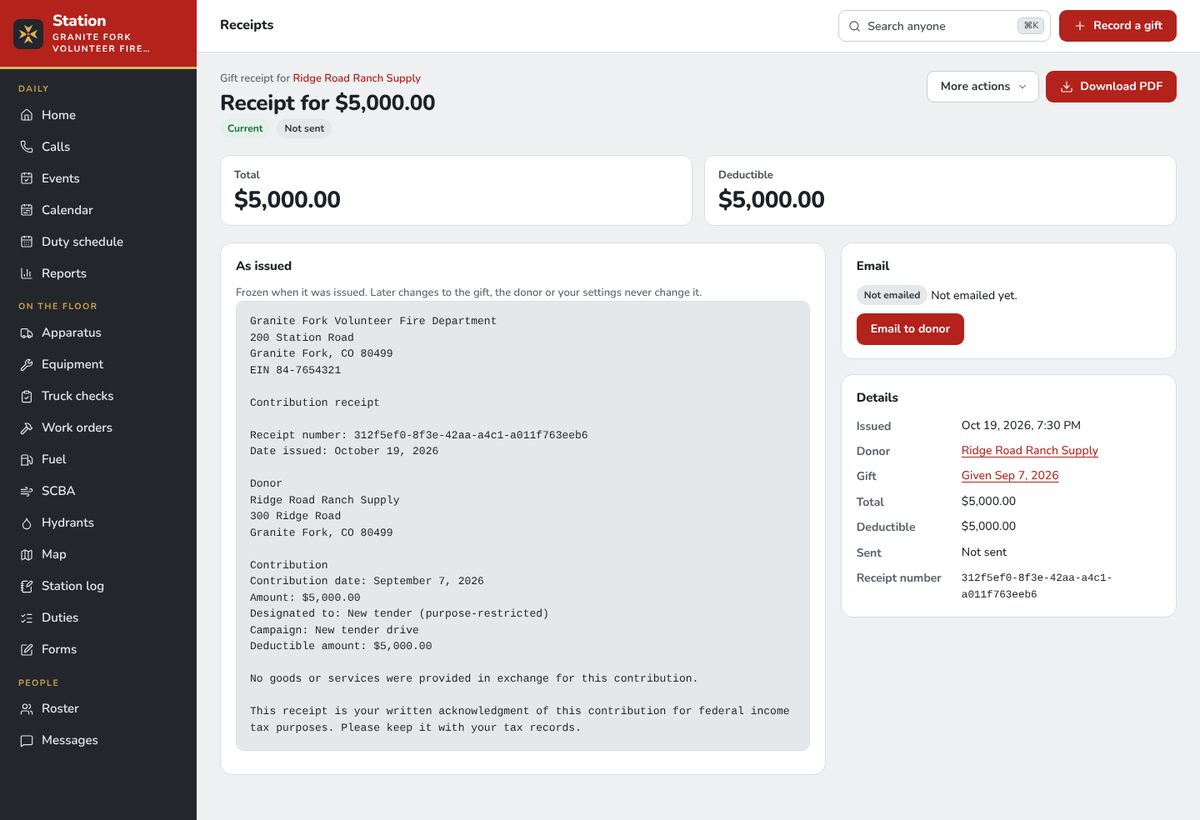Click the Date issued: October 19, 2026 line

pos(344,451)
